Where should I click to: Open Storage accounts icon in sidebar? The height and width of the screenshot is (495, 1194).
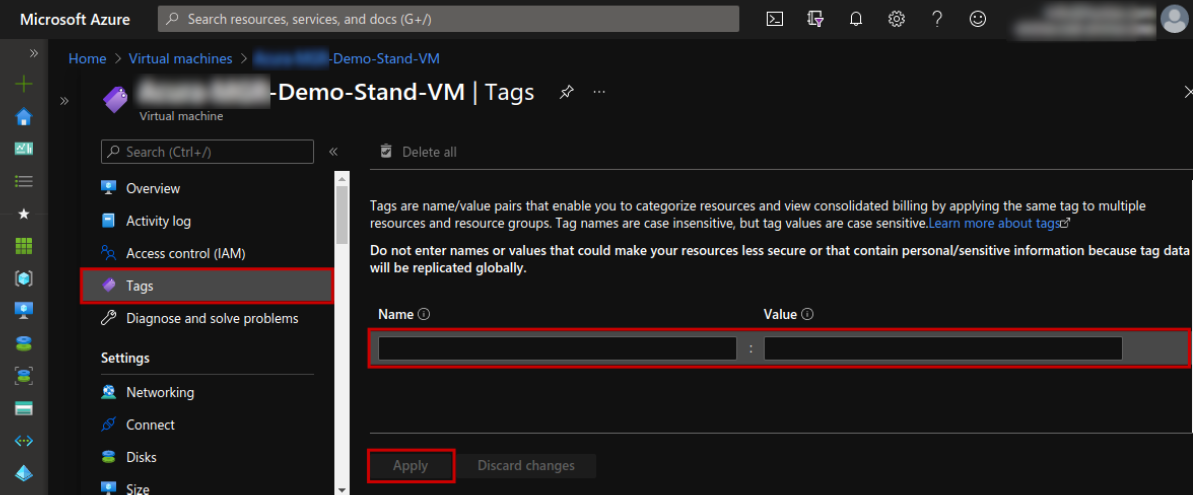(x=24, y=408)
